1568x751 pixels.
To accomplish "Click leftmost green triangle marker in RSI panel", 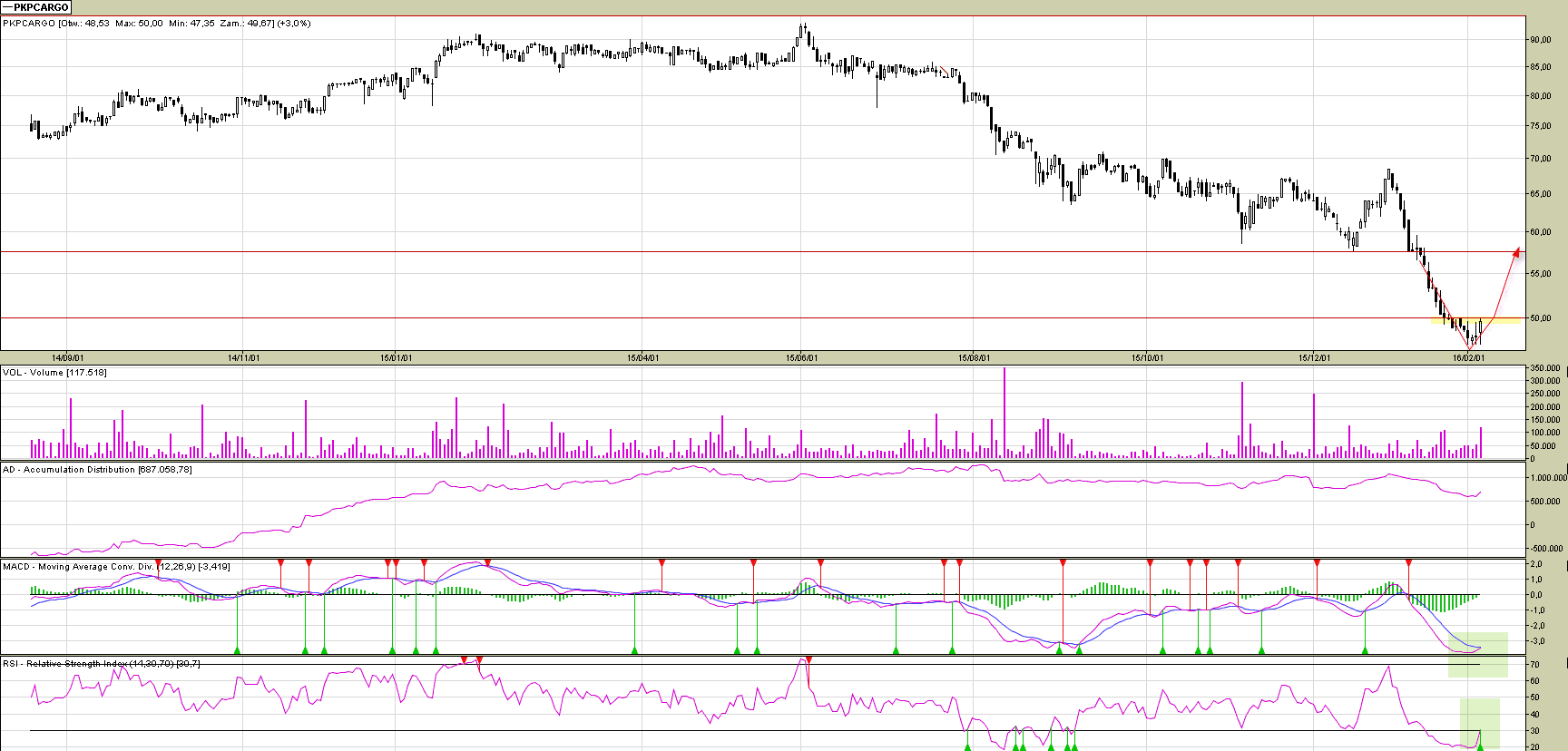I will click(967, 746).
